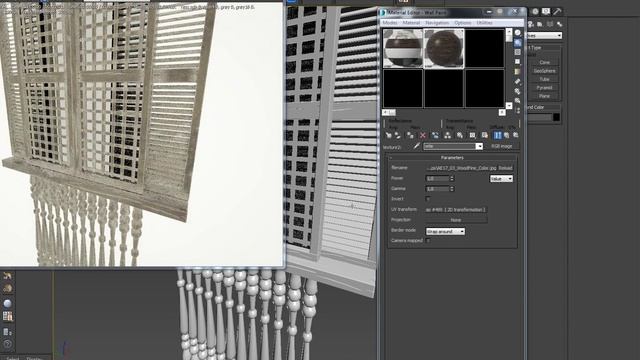Enable Invert checkbox
The image size is (640, 360).
(x=428, y=199)
